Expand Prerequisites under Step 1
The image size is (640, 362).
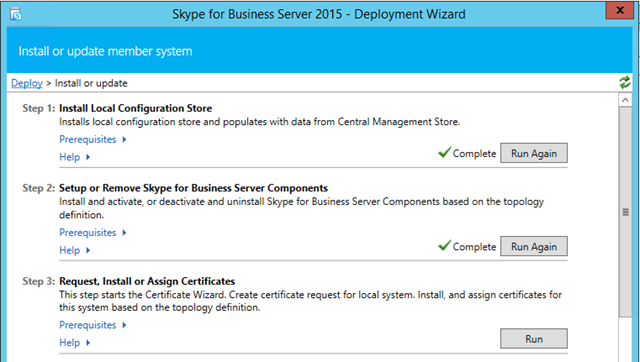(93, 140)
